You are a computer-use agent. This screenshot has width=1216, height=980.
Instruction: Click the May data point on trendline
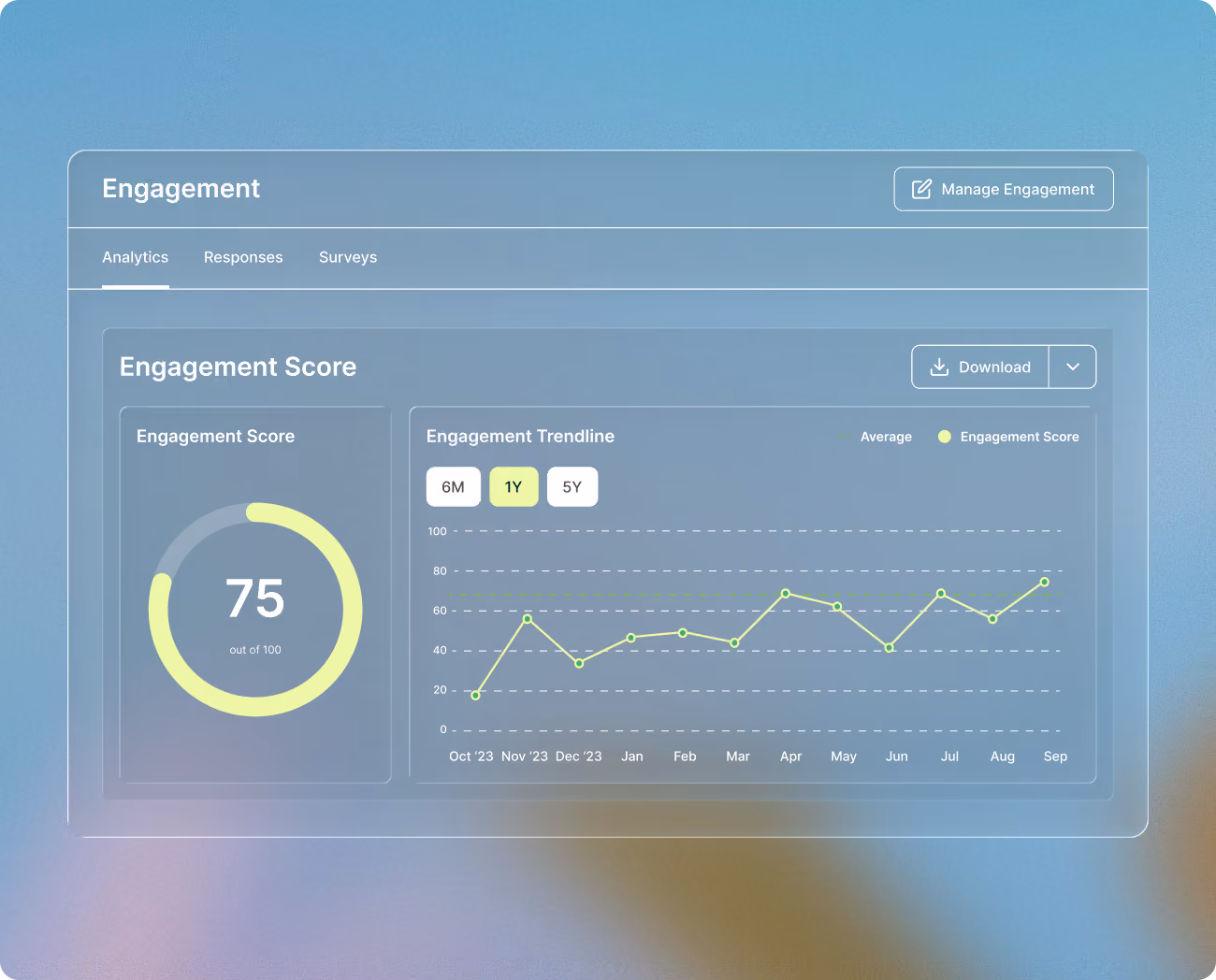pos(837,607)
